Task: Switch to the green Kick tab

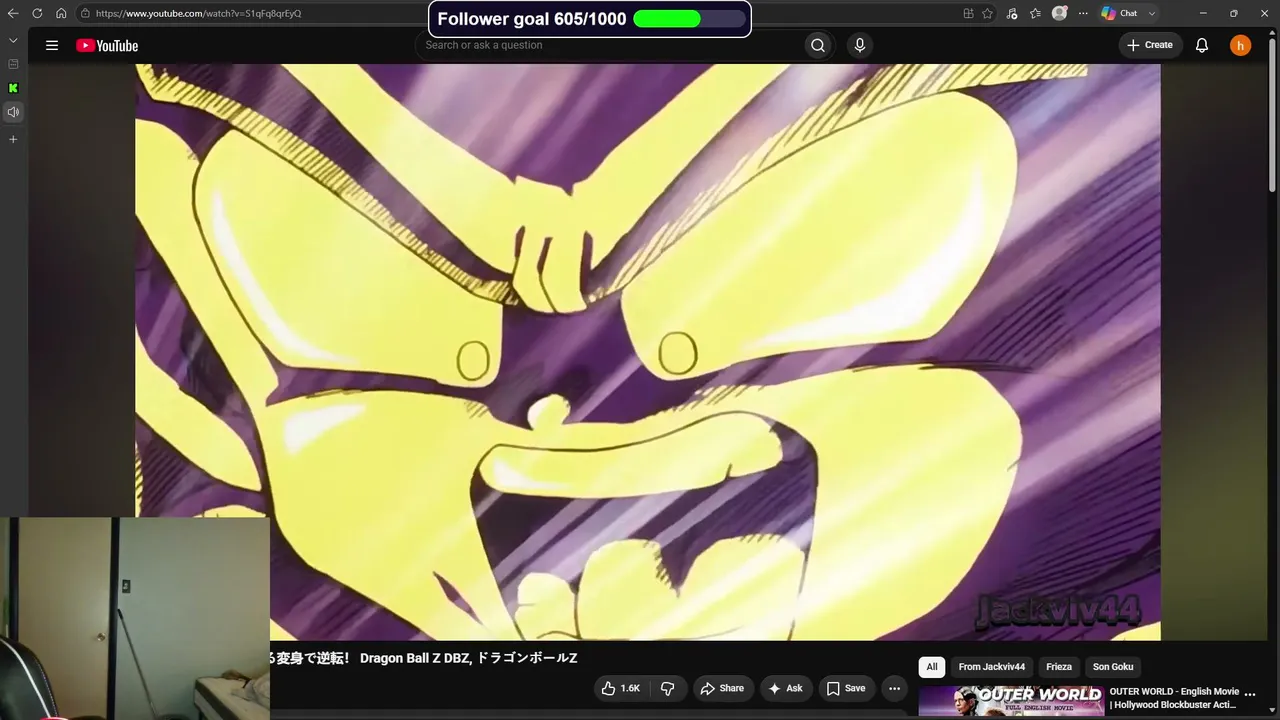Action: click(13, 88)
